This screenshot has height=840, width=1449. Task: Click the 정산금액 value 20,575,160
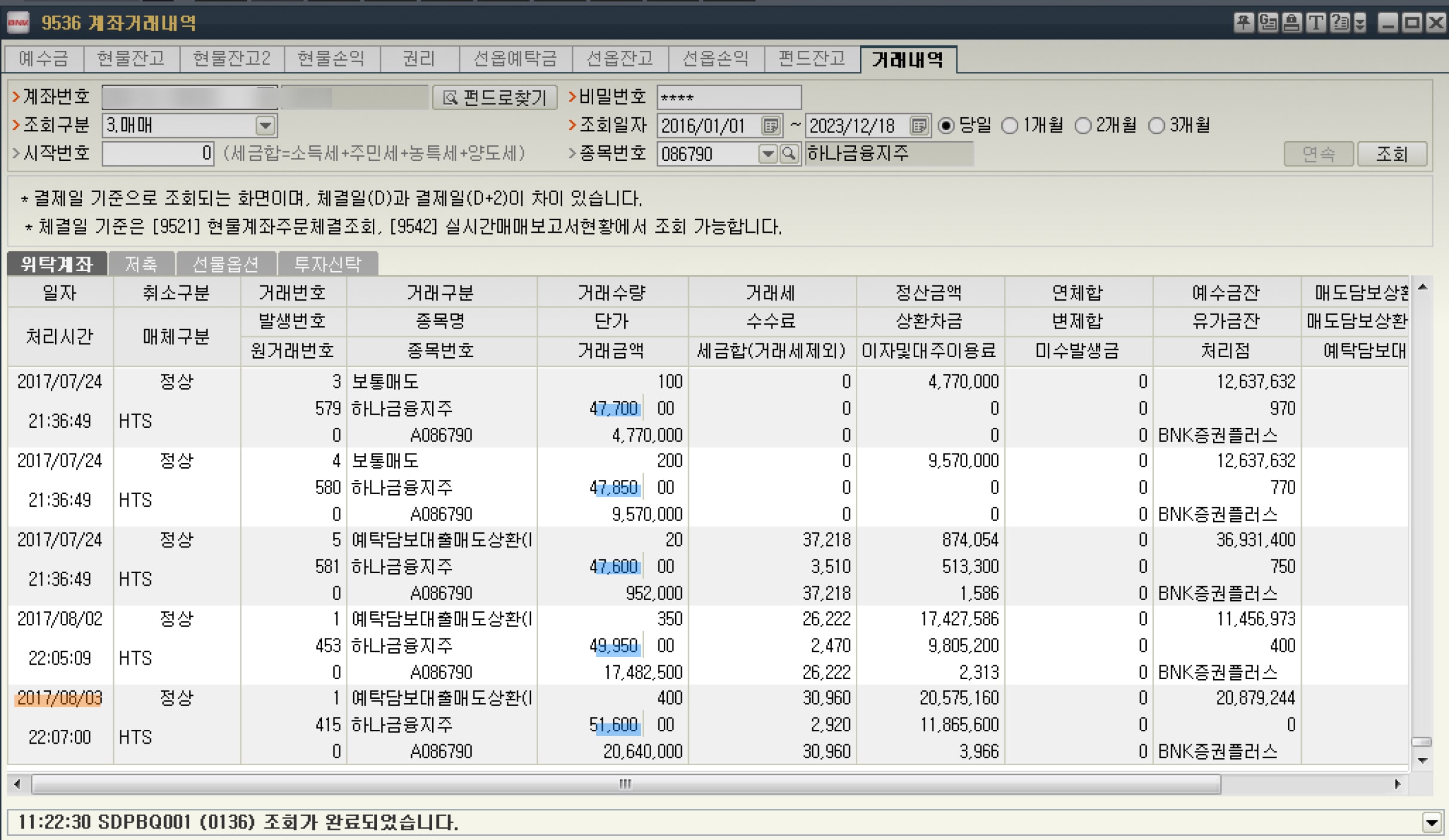tap(959, 698)
